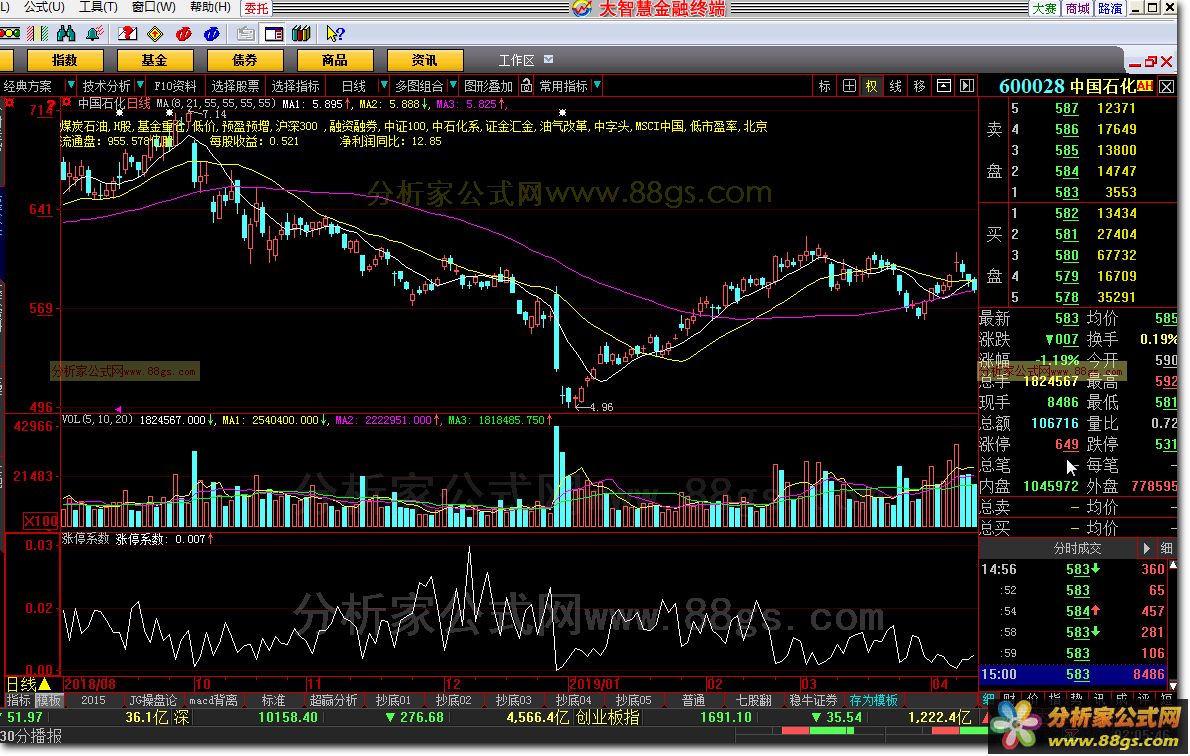
Task: Click the crosshair grid icon
Action: point(849,86)
